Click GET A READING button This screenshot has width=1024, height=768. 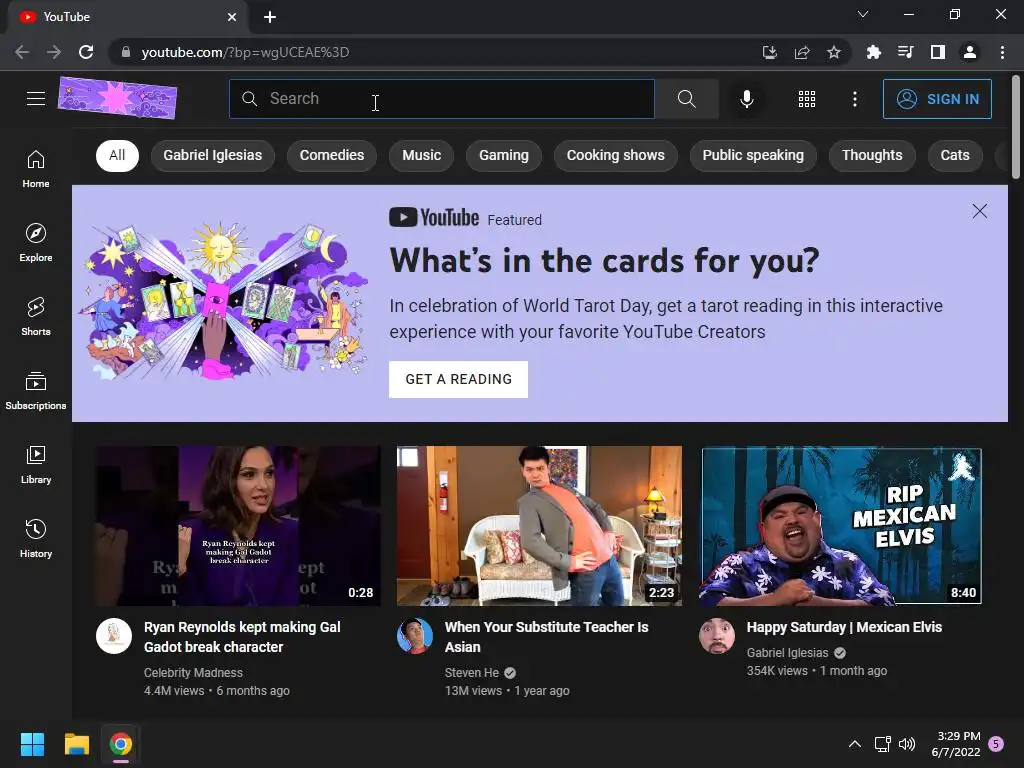(458, 379)
